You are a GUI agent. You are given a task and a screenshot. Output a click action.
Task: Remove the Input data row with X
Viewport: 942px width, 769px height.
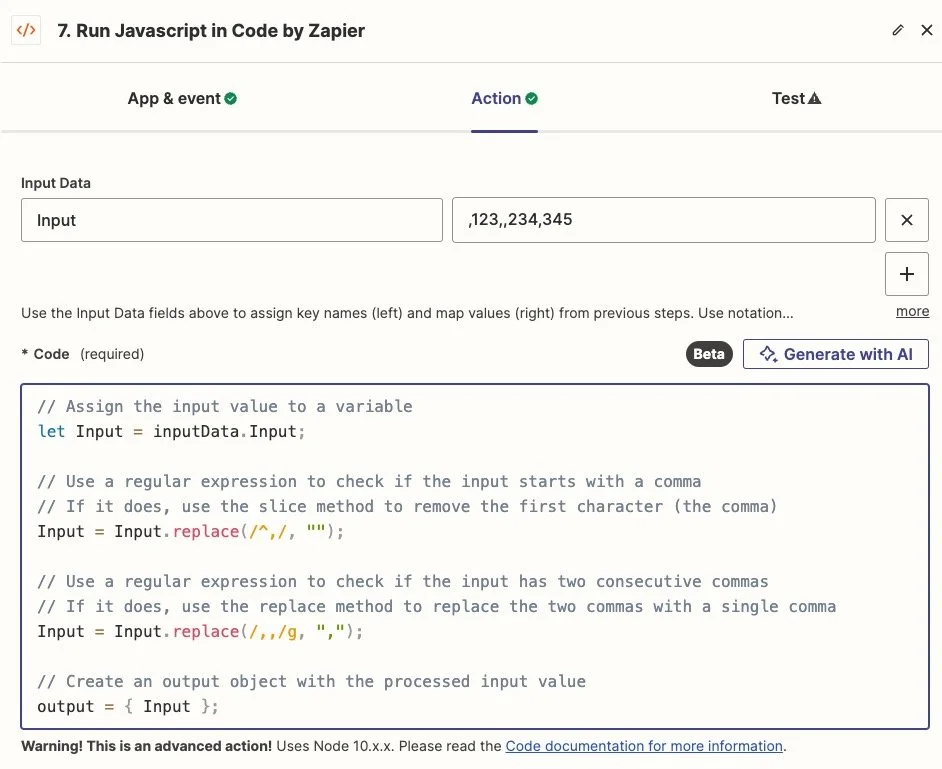click(x=907, y=220)
